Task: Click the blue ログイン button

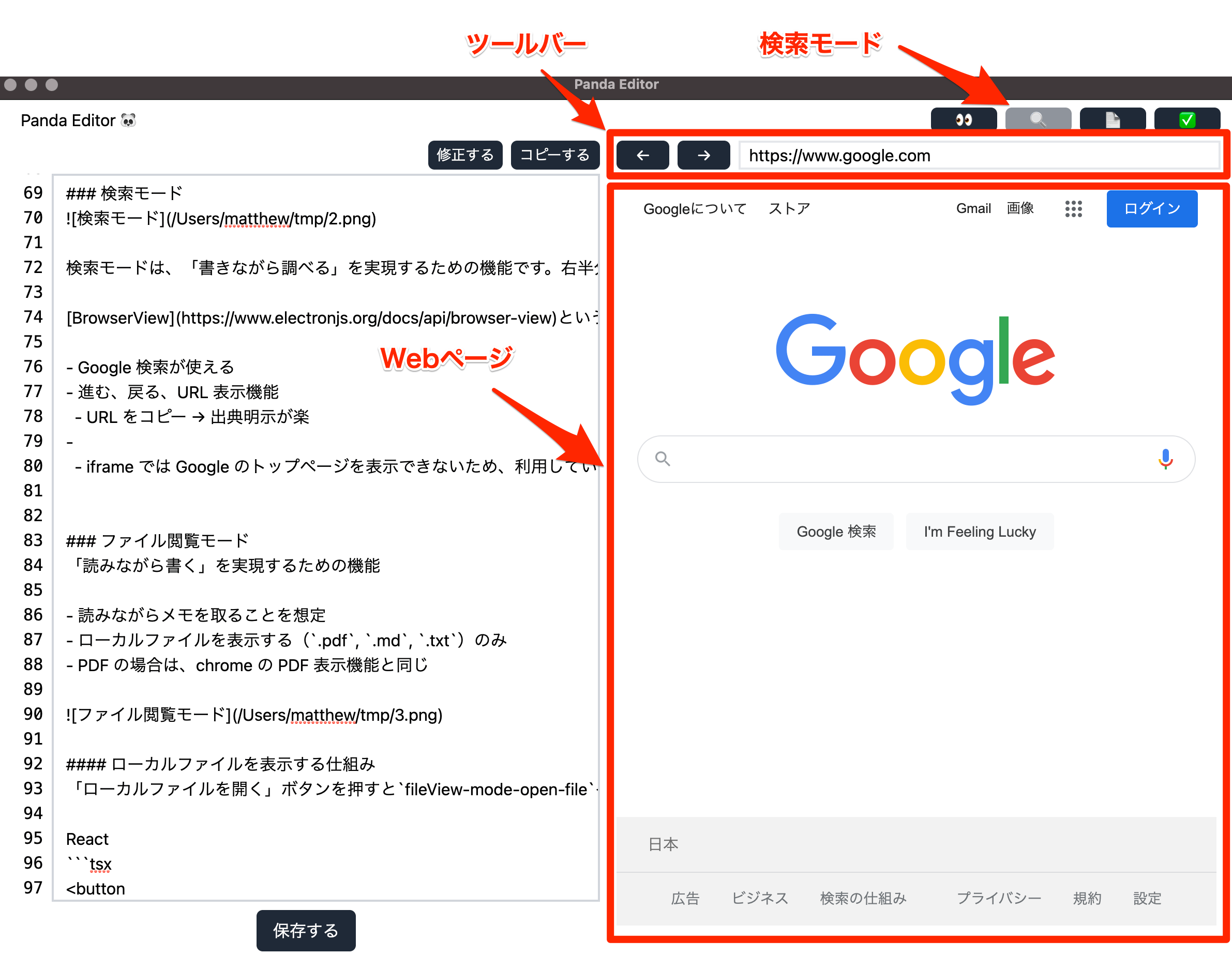Action: click(x=1151, y=208)
